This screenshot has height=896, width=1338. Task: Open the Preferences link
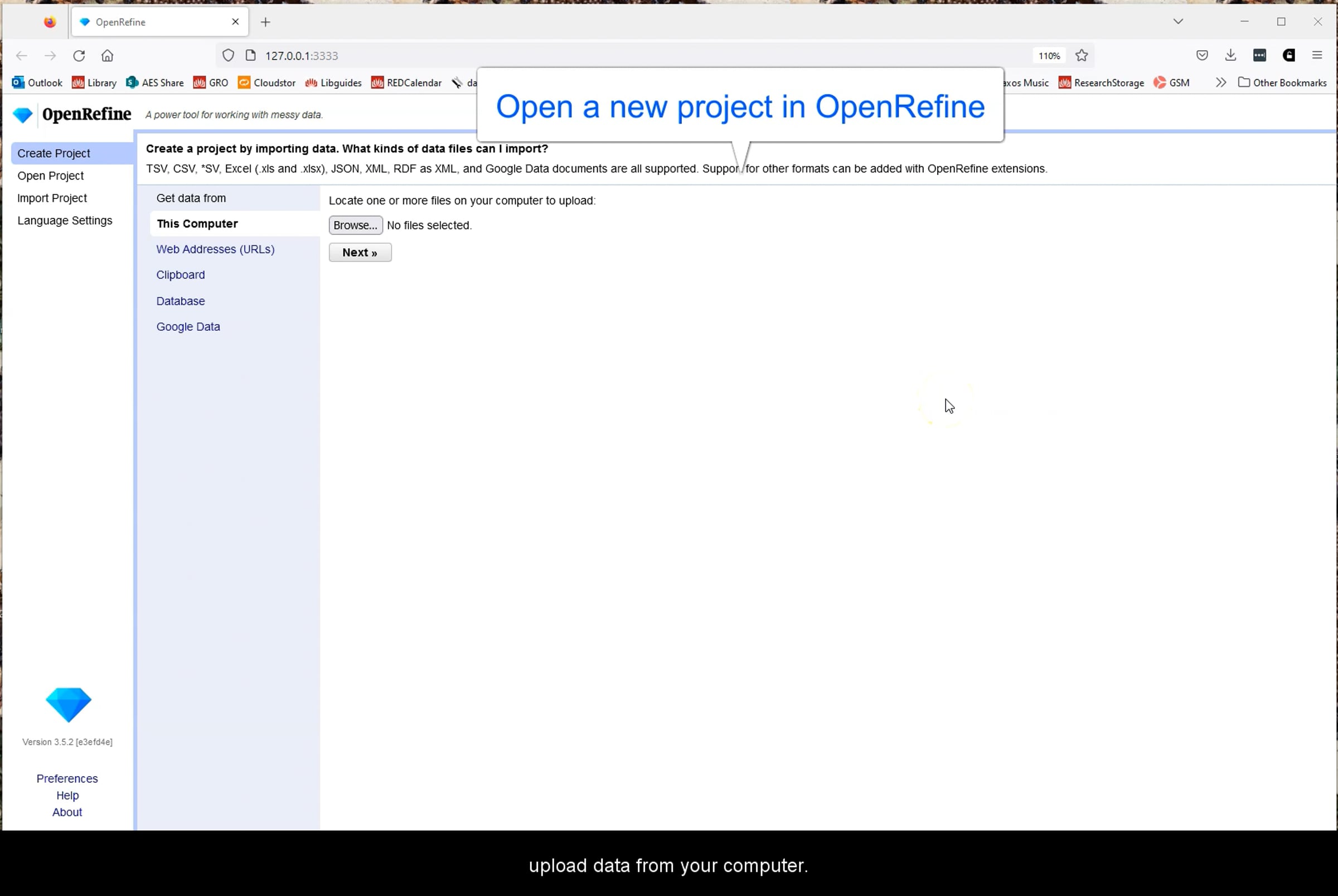[x=67, y=778]
